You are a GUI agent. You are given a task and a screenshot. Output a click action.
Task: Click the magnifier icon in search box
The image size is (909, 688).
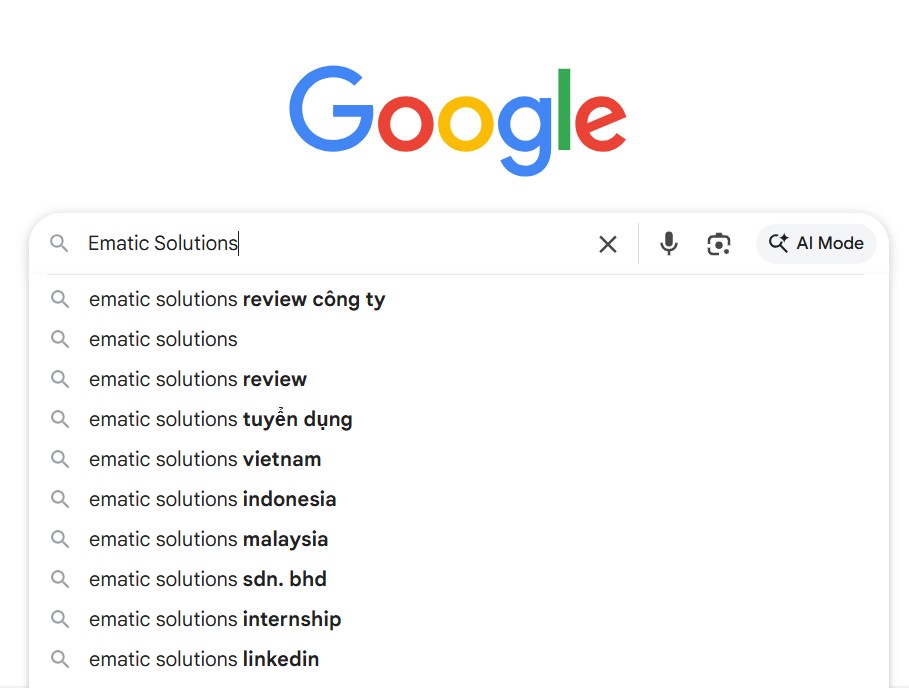[x=60, y=243]
